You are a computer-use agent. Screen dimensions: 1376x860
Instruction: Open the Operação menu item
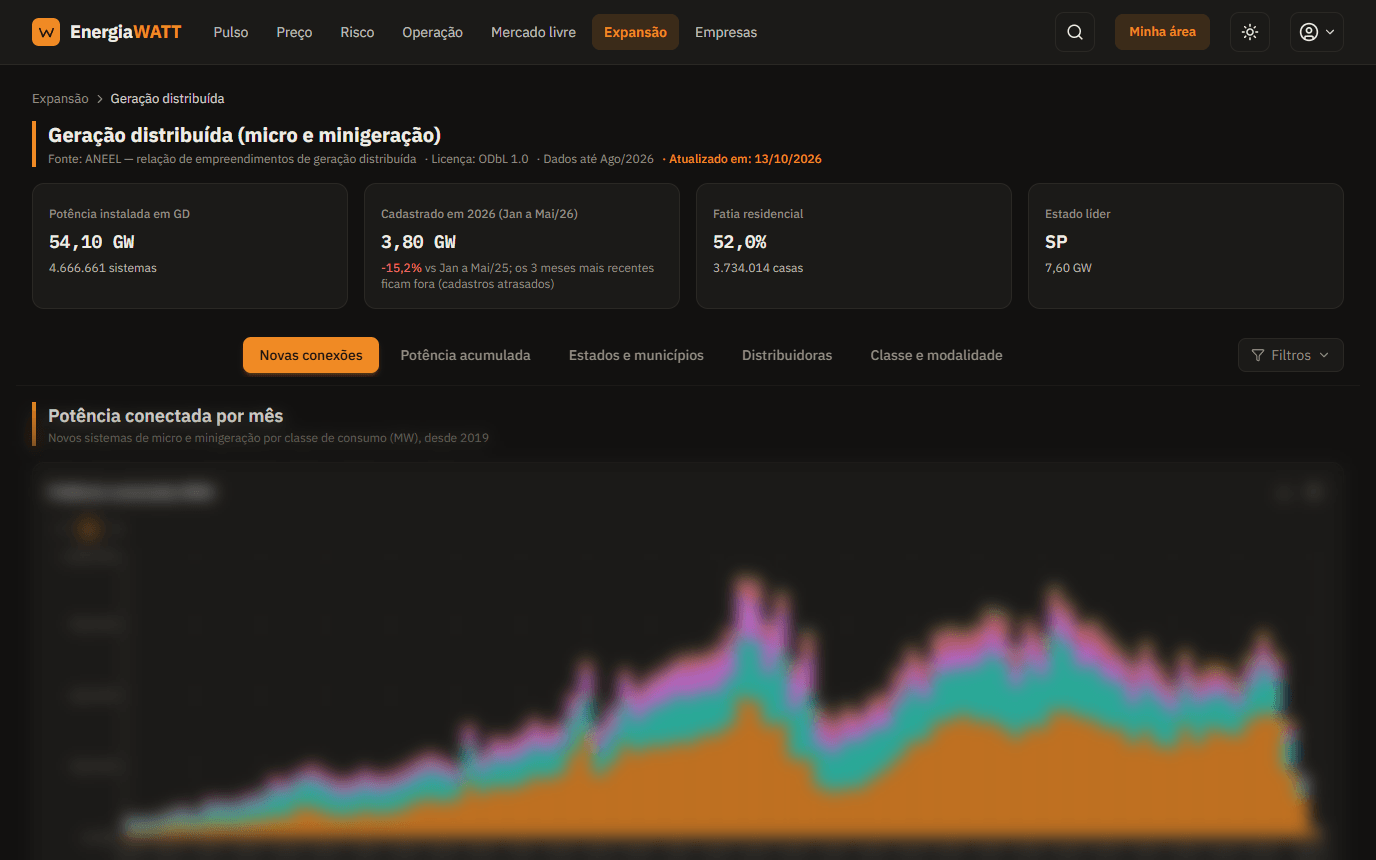coord(432,32)
